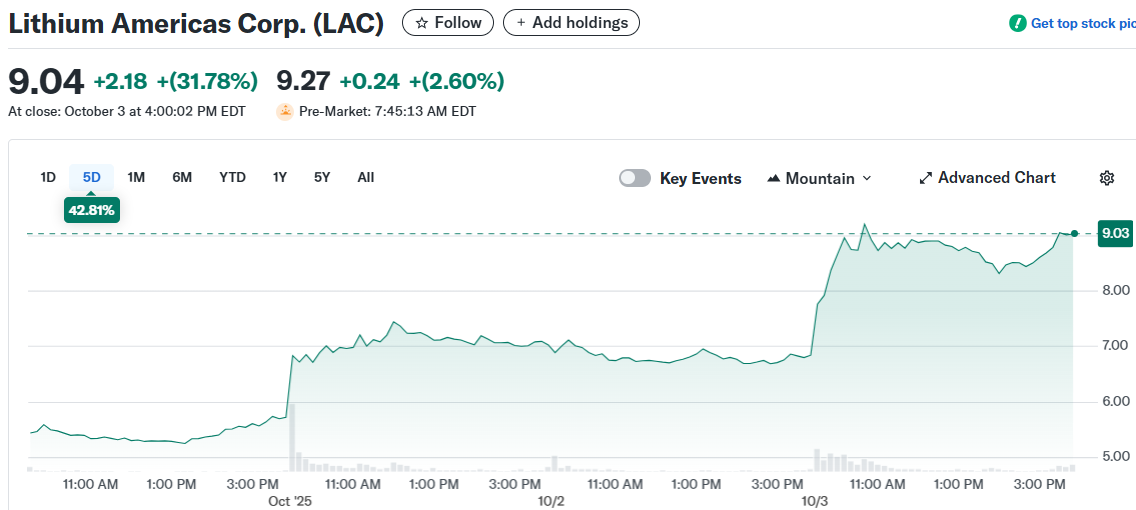Expand the Mountain chart type dropdown
The image size is (1136, 510).
(867, 178)
